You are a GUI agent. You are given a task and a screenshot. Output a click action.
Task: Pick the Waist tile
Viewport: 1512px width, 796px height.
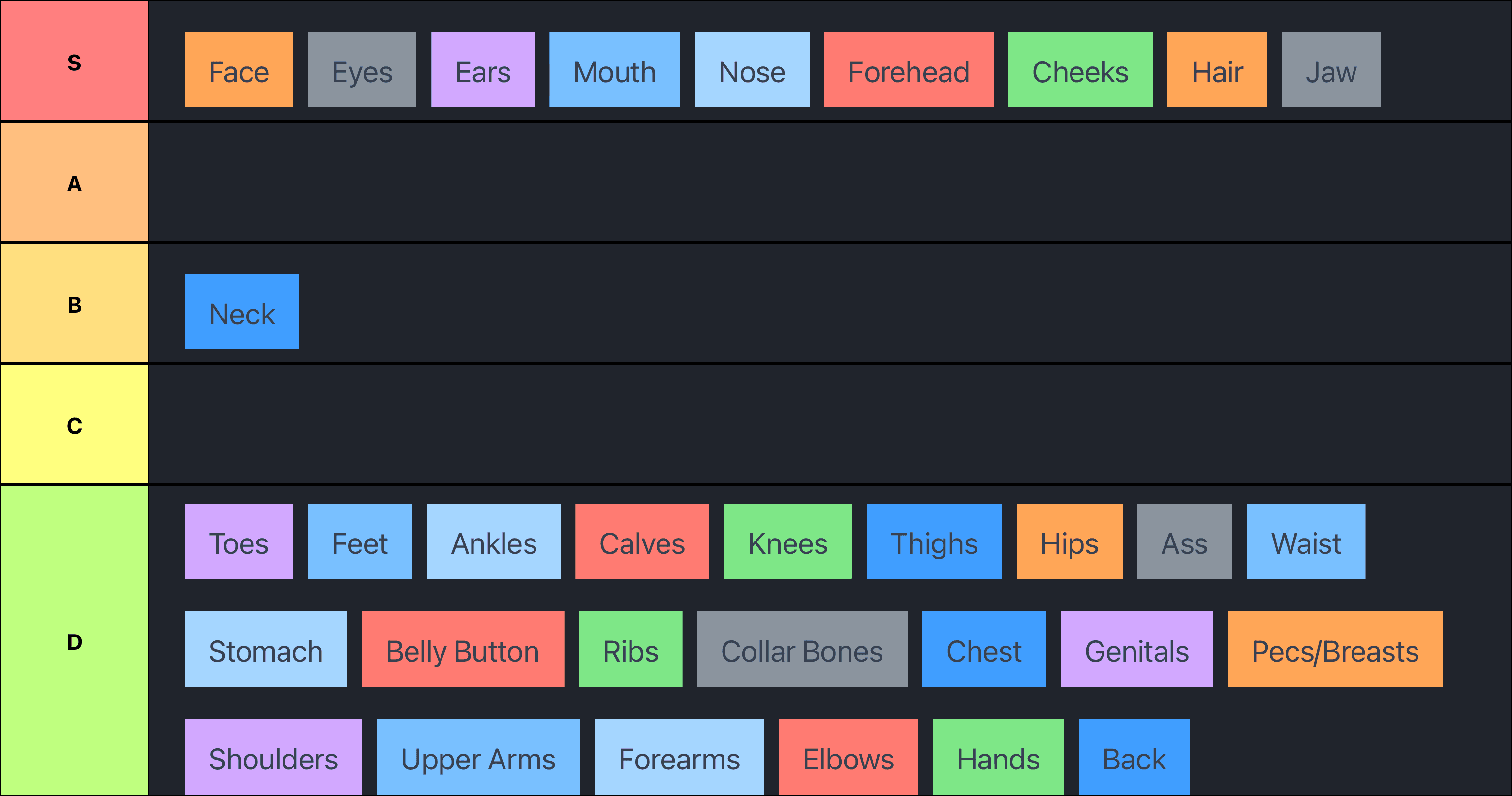1305,541
